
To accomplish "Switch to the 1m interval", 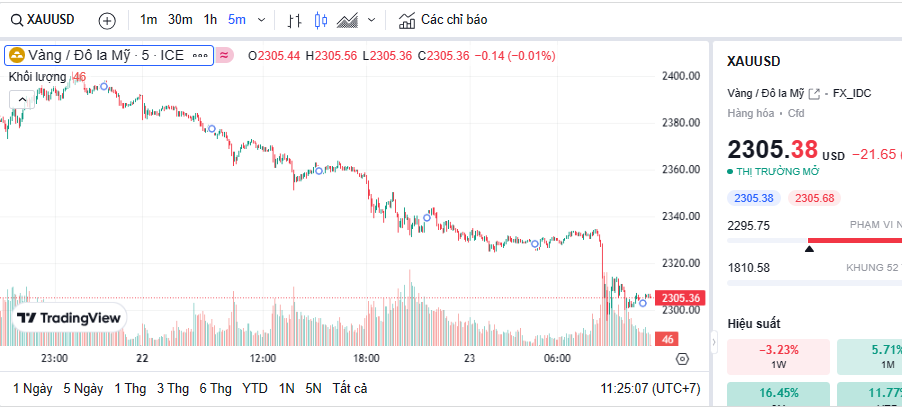I will (148, 20).
